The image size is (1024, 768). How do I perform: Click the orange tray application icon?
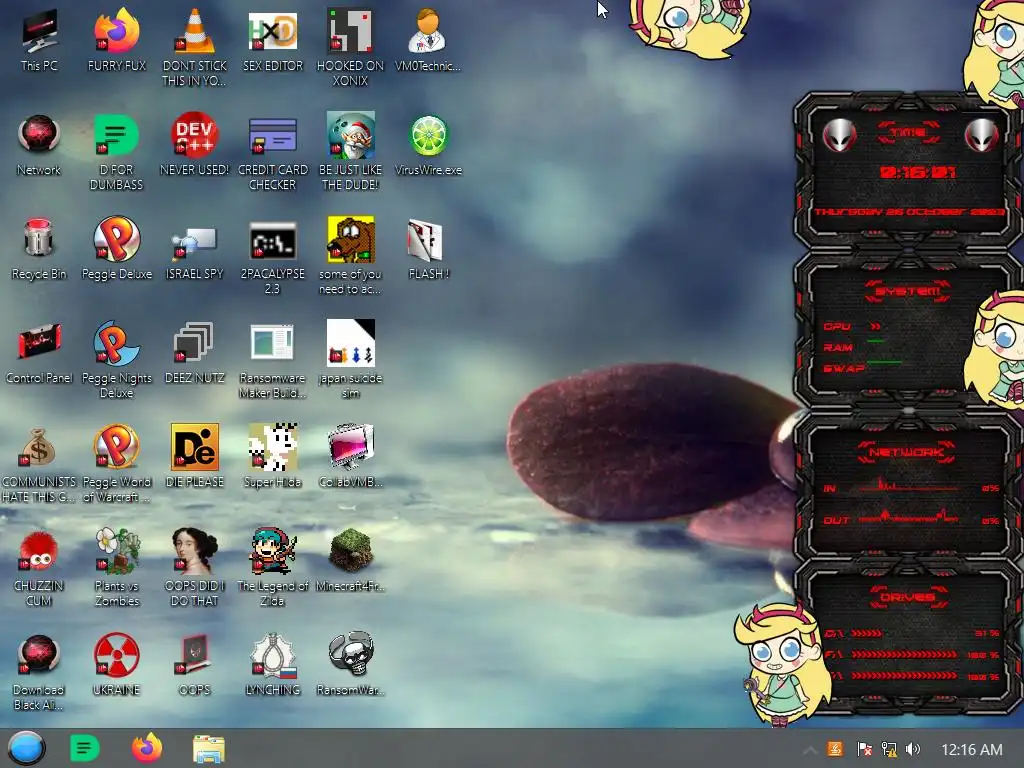pyautogui.click(x=835, y=749)
